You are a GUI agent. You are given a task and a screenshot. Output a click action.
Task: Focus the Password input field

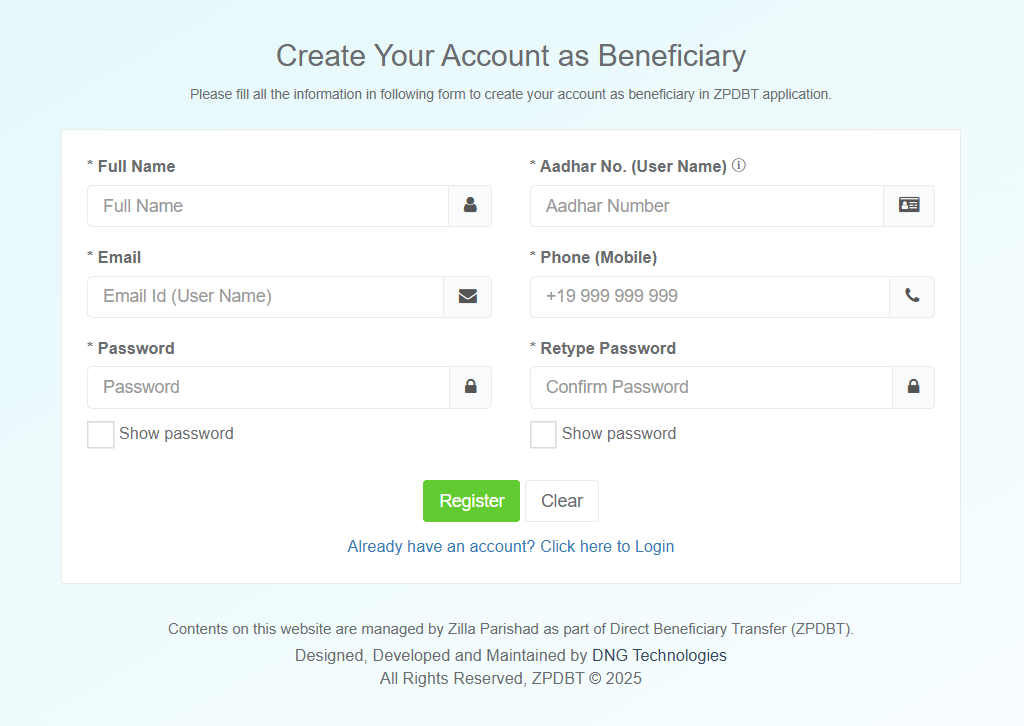tap(268, 388)
